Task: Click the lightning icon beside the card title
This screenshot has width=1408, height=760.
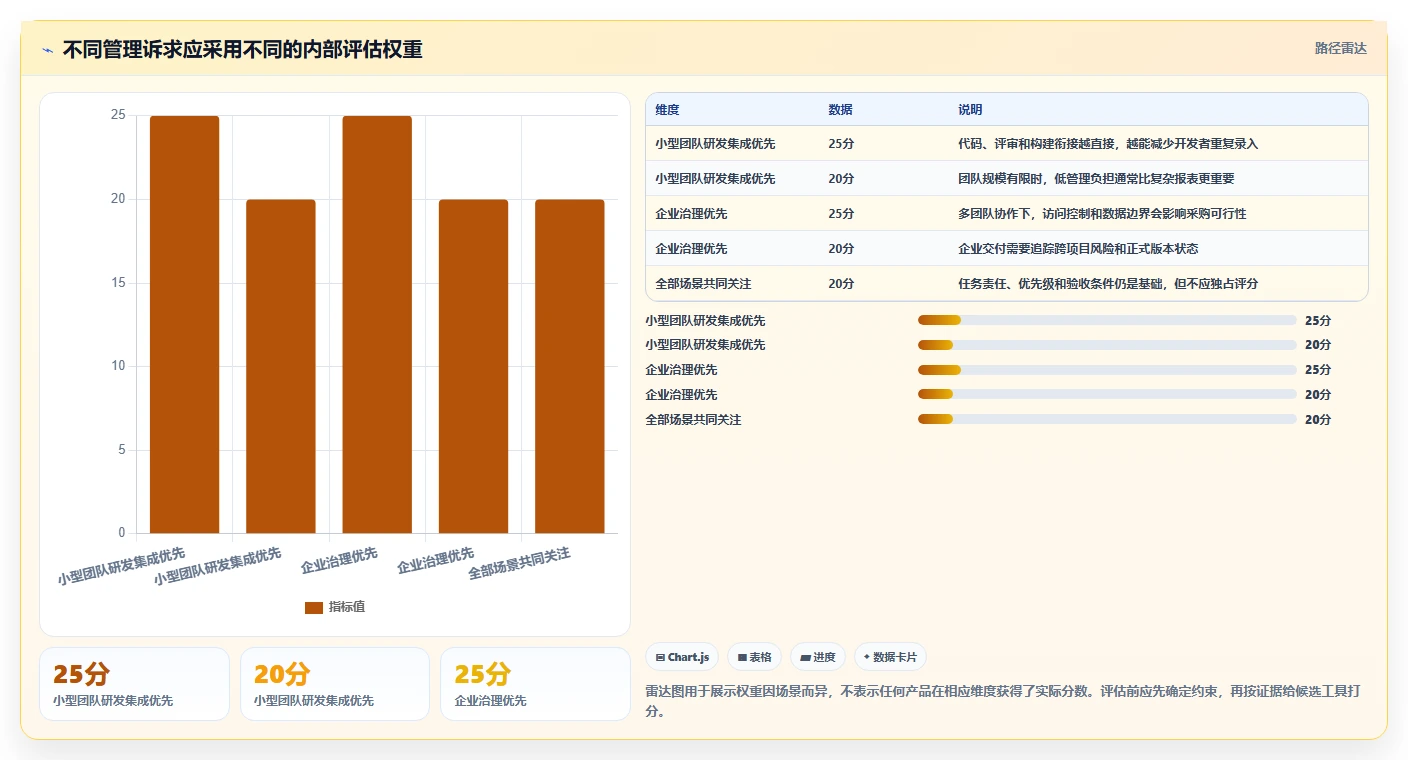Action: coord(47,50)
